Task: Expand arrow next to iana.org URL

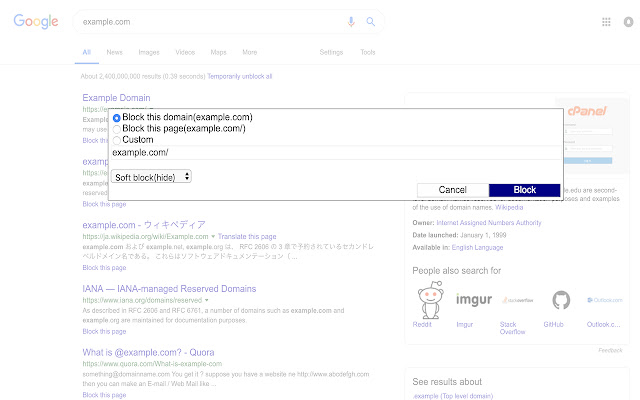Action: point(207,300)
